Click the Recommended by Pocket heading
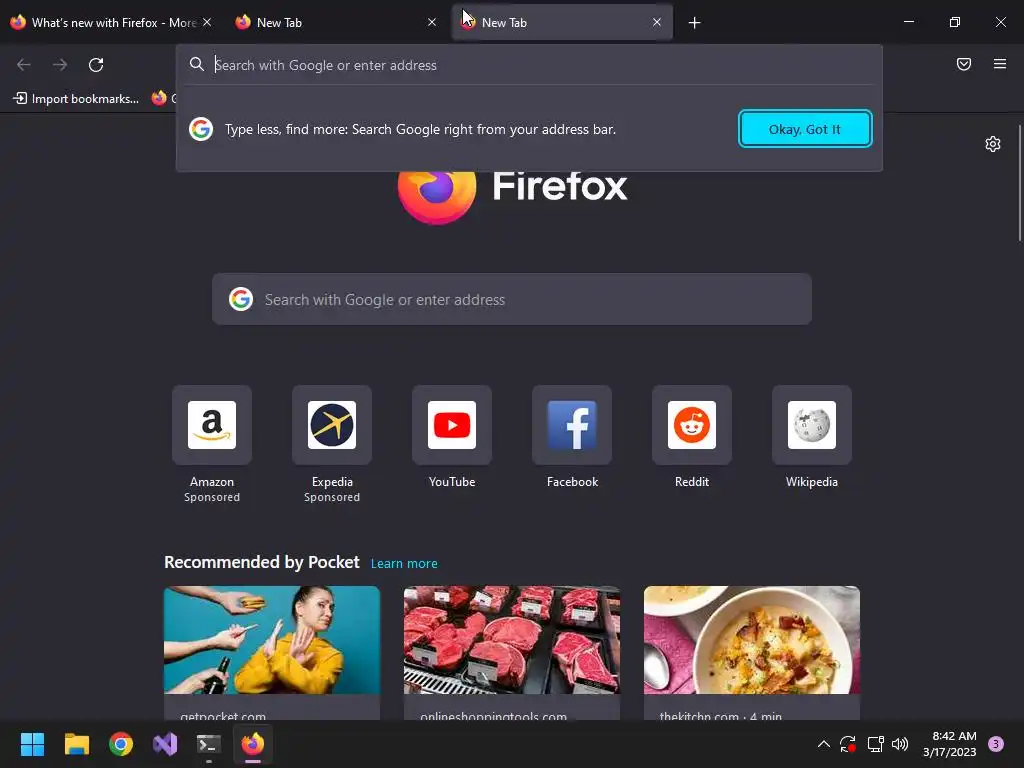The width and height of the screenshot is (1024, 768). 262,562
